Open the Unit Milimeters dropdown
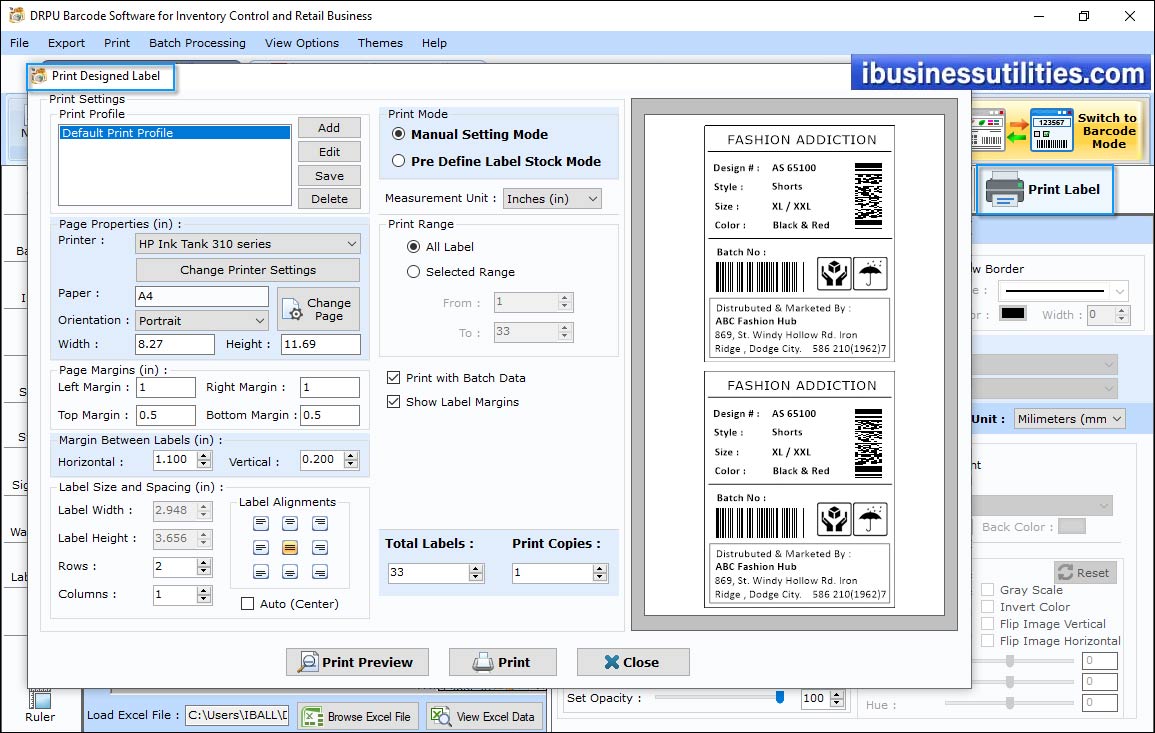This screenshot has height=733, width=1155. coord(1070,418)
